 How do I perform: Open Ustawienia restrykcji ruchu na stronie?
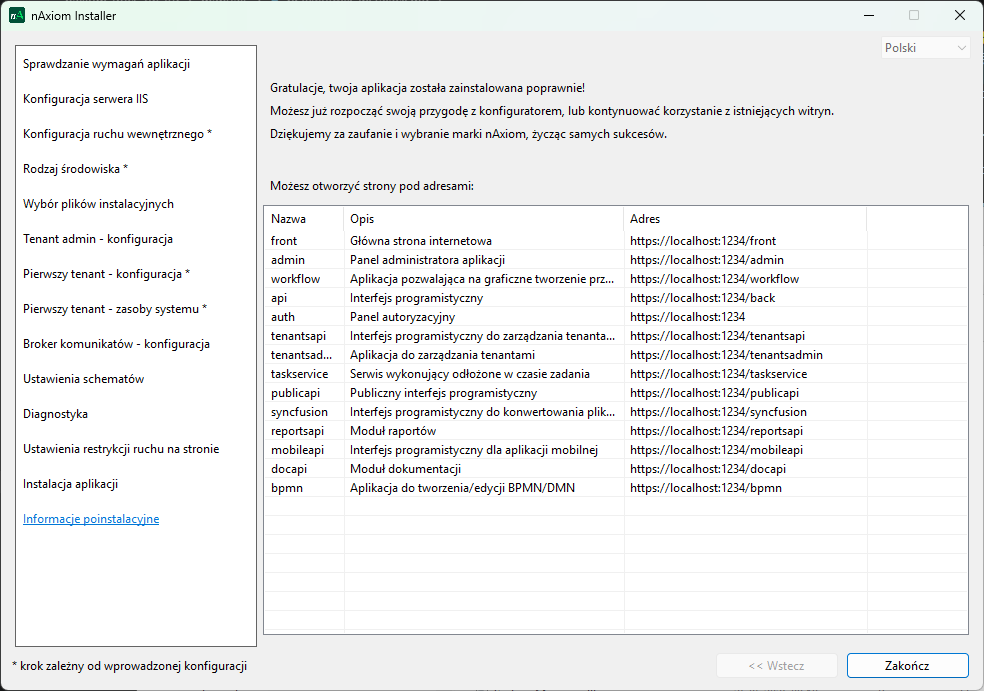tap(121, 449)
